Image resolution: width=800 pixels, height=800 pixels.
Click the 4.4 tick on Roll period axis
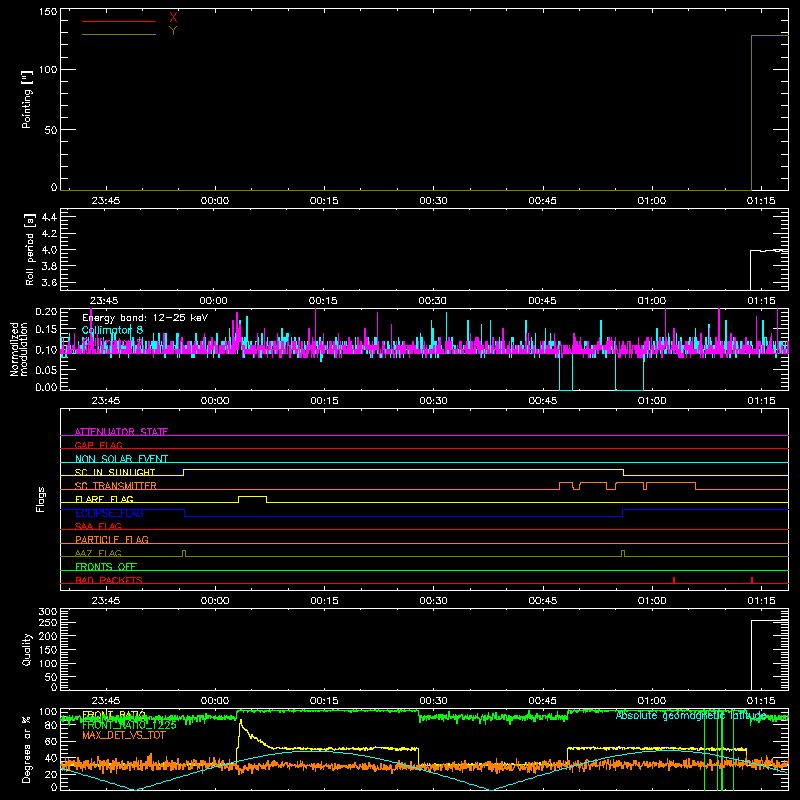coord(48,218)
